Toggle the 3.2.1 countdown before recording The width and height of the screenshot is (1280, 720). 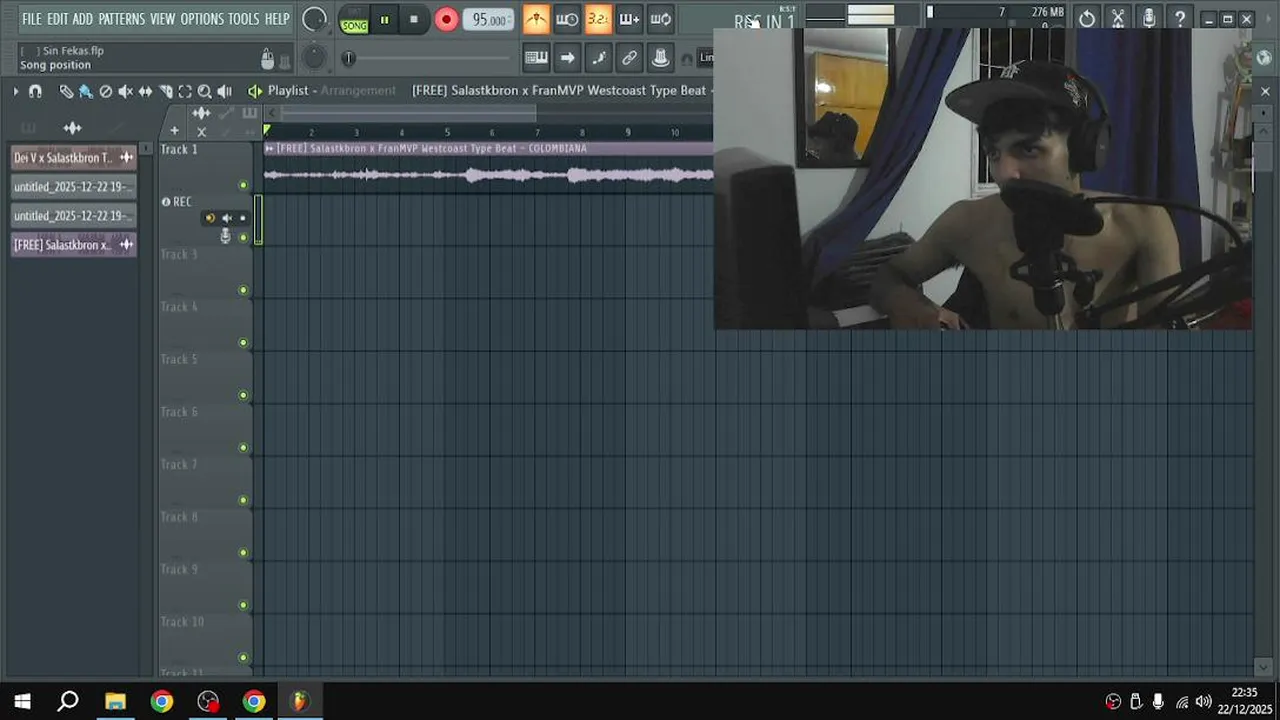[598, 19]
